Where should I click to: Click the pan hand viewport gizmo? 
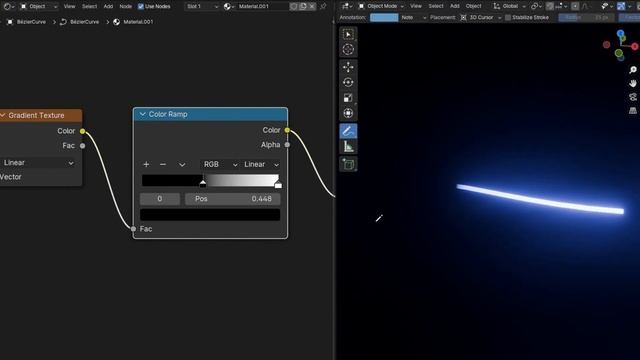(x=633, y=84)
